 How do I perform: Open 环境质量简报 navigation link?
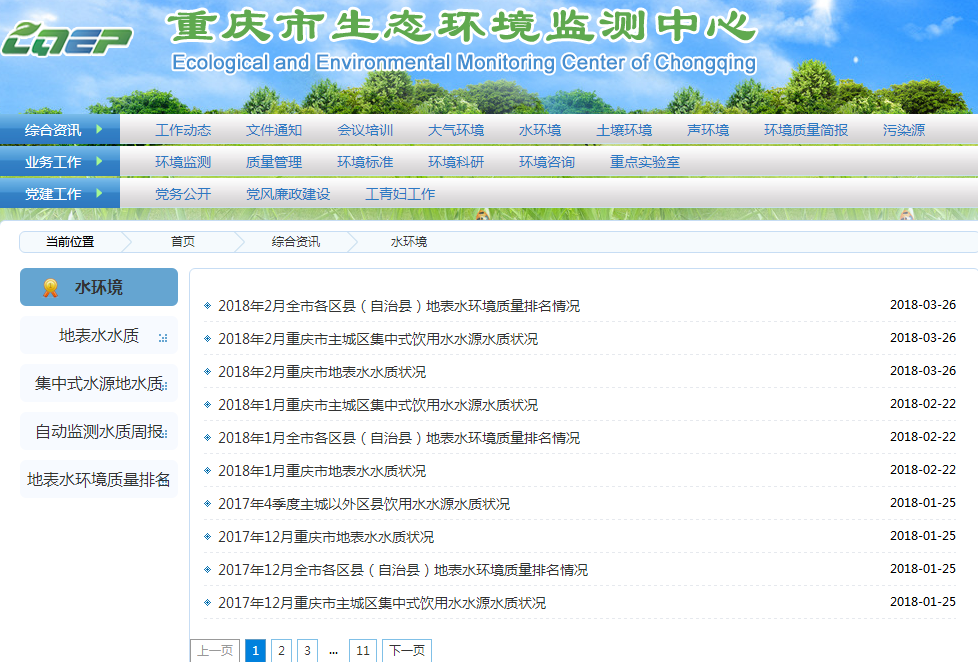pyautogui.click(x=806, y=130)
